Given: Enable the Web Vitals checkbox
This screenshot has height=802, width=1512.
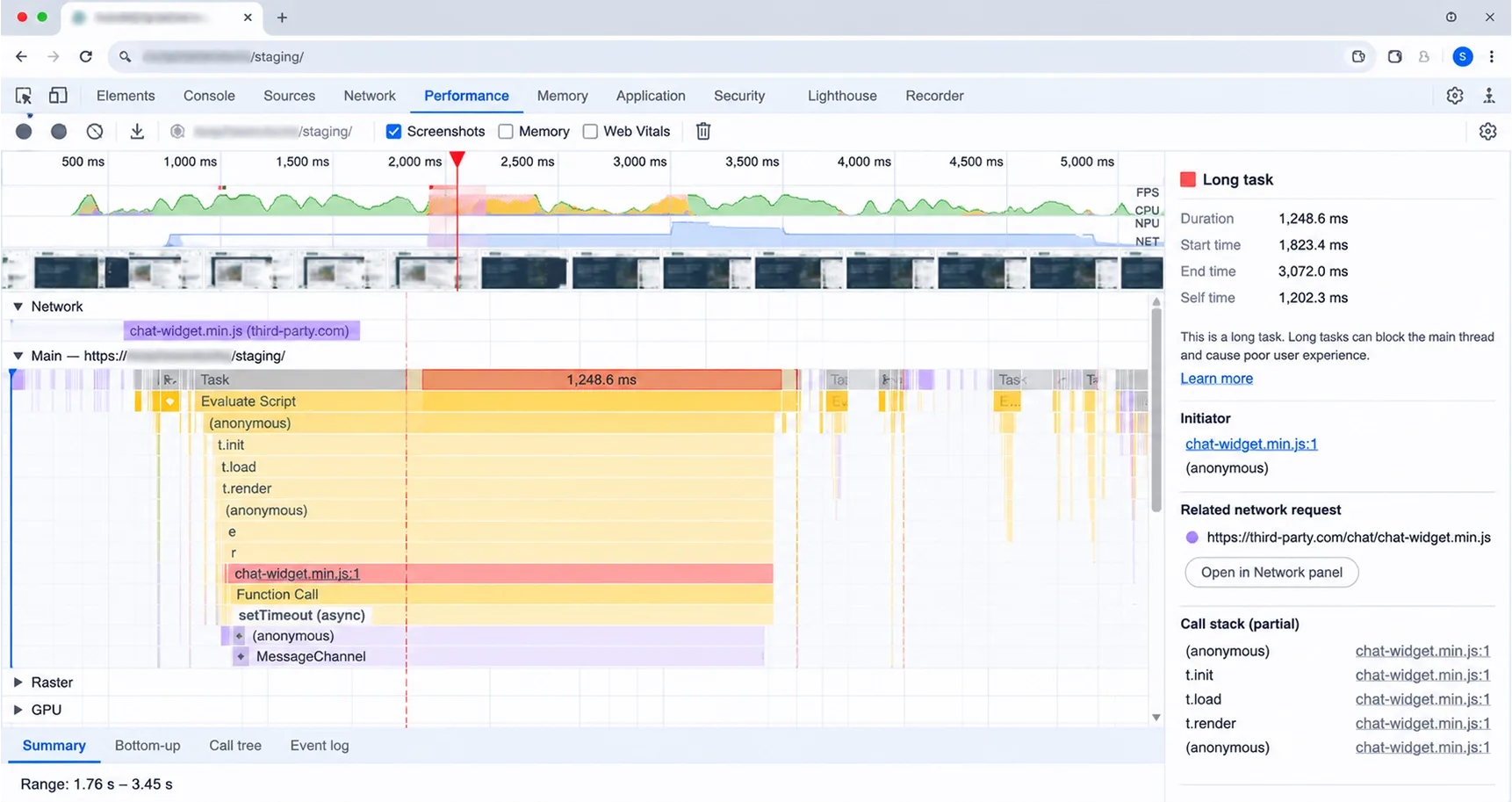Looking at the screenshot, I should pyautogui.click(x=591, y=131).
